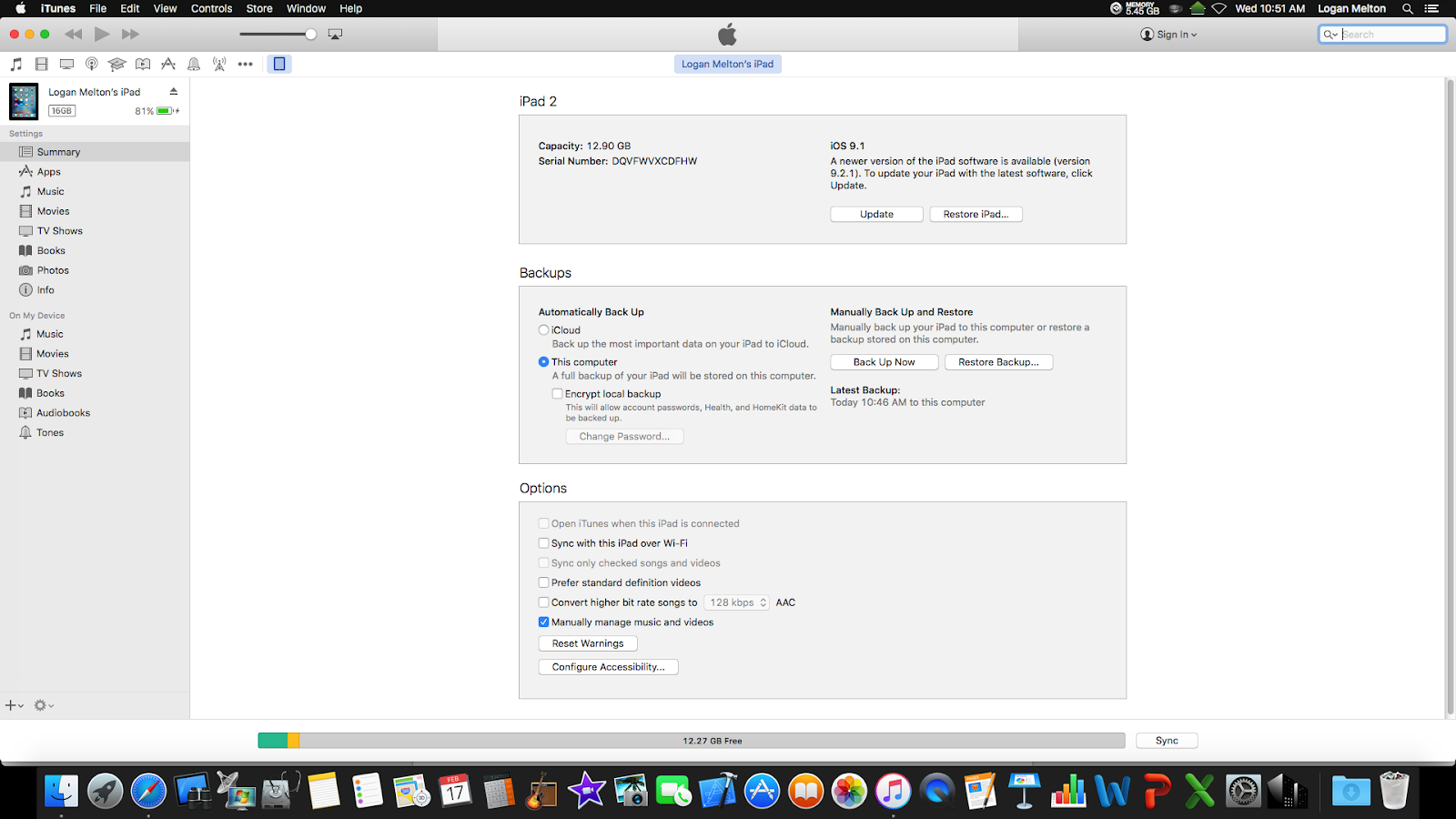Open Notification Center in the menu bar
Screen dimensions: 1456x819
tap(1431, 8)
